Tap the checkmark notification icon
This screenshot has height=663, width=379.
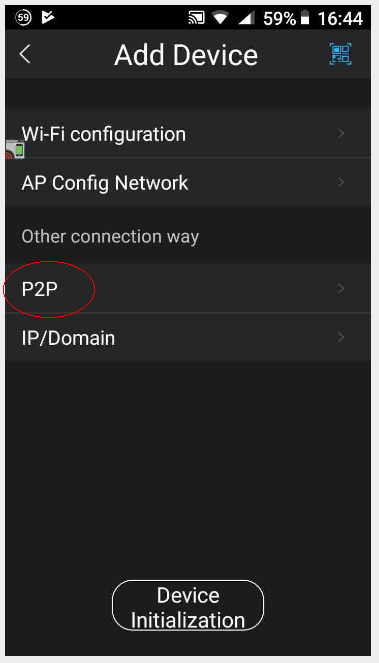[47, 18]
